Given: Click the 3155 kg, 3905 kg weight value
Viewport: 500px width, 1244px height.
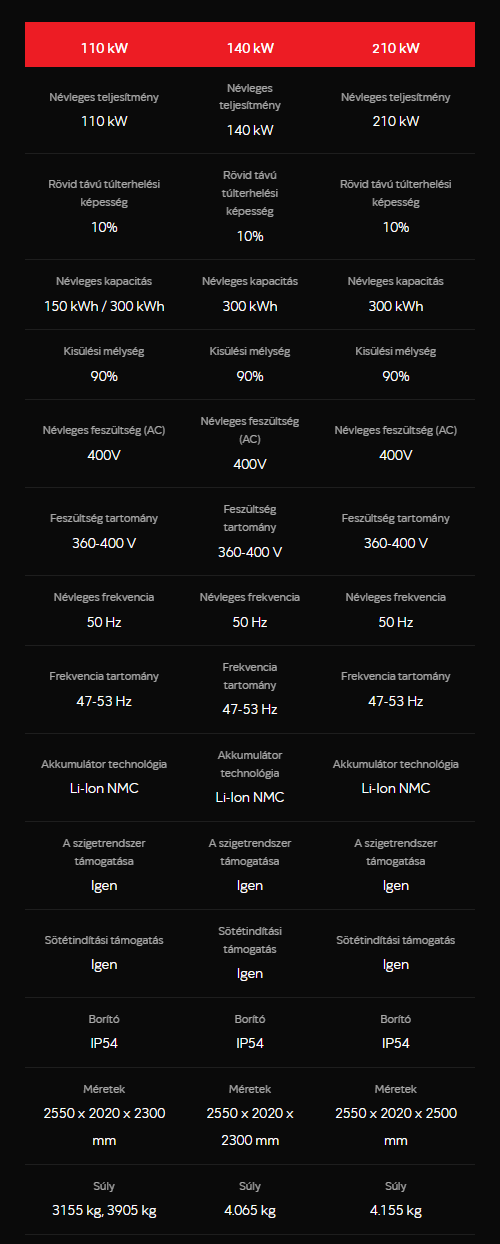Looking at the screenshot, I should click(x=104, y=1210).
